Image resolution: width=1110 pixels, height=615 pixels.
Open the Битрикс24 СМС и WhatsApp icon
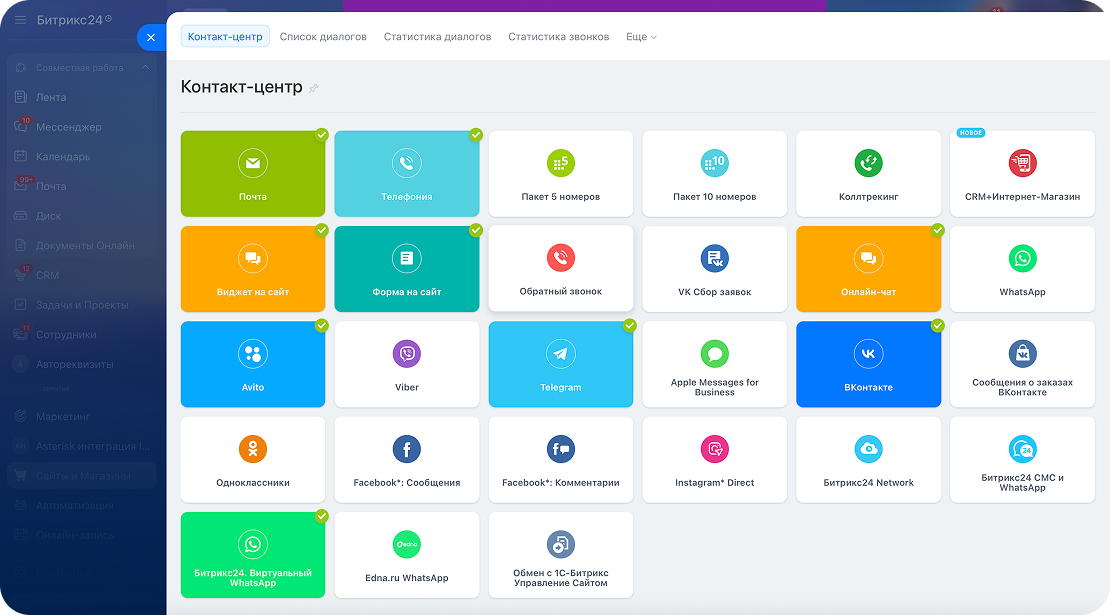pyautogui.click(x=1022, y=449)
